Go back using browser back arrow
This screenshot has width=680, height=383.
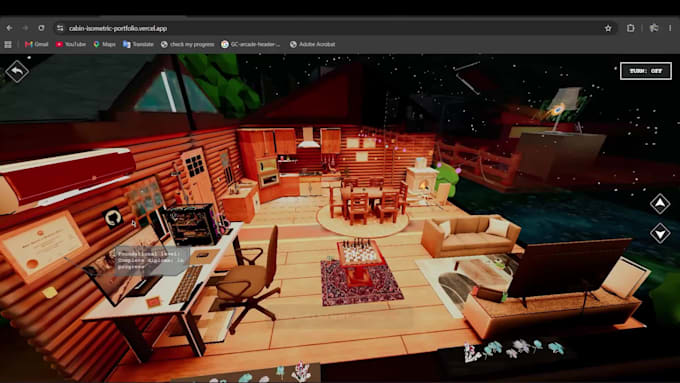pos(9,28)
